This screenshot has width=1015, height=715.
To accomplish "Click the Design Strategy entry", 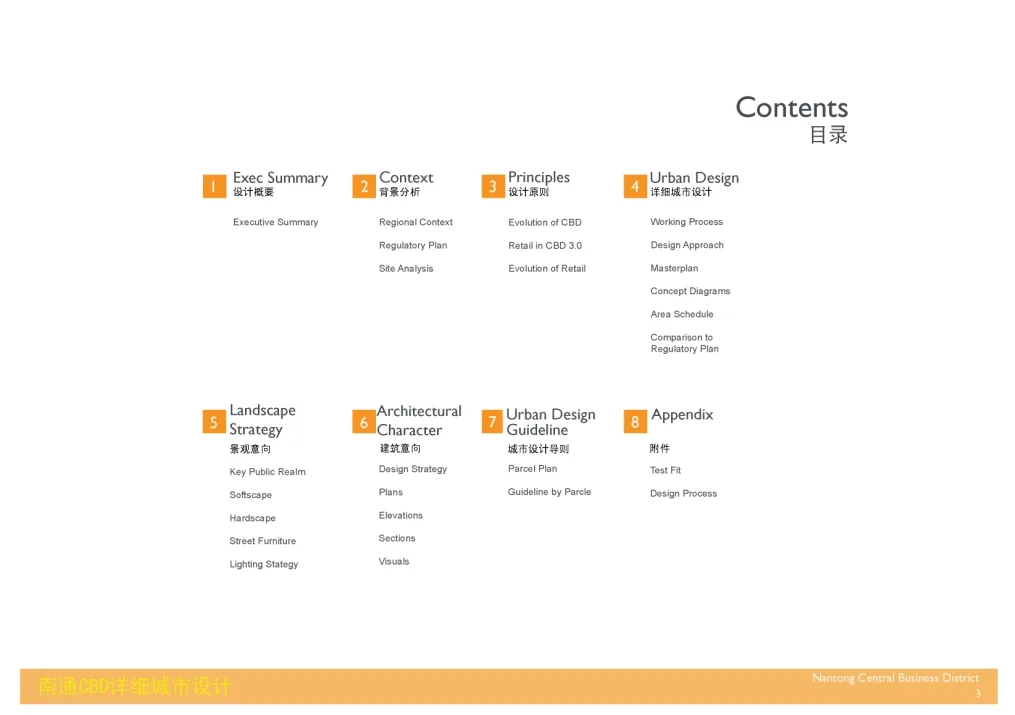I will 413,469.
